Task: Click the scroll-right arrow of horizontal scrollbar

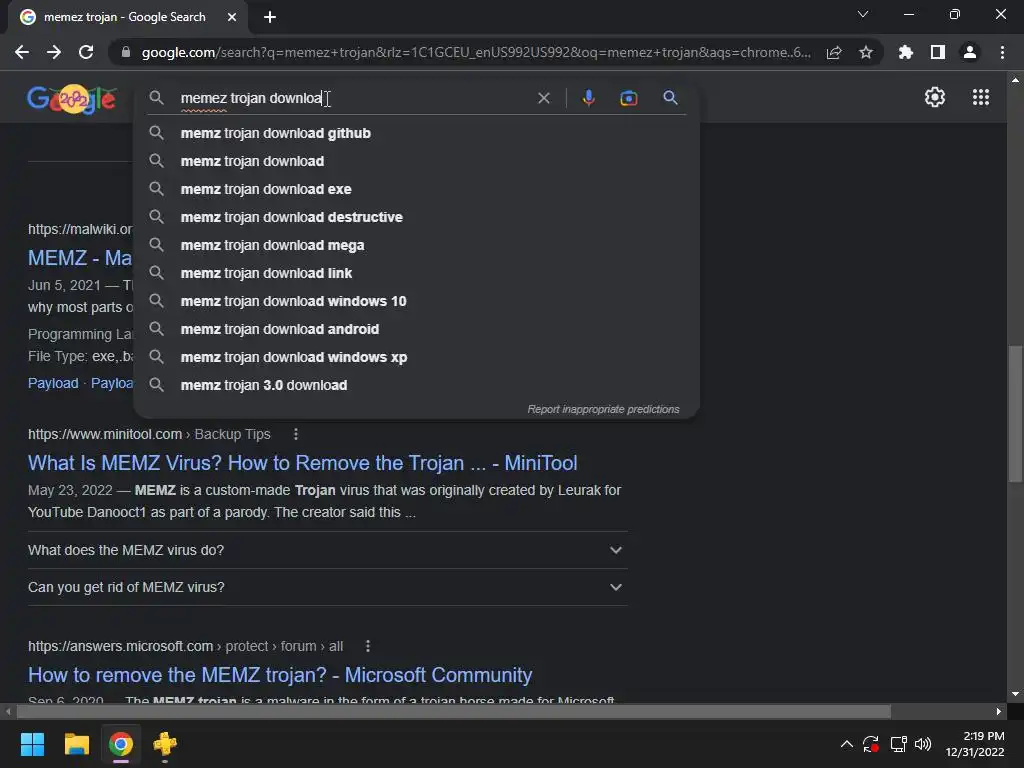Action: [999, 711]
